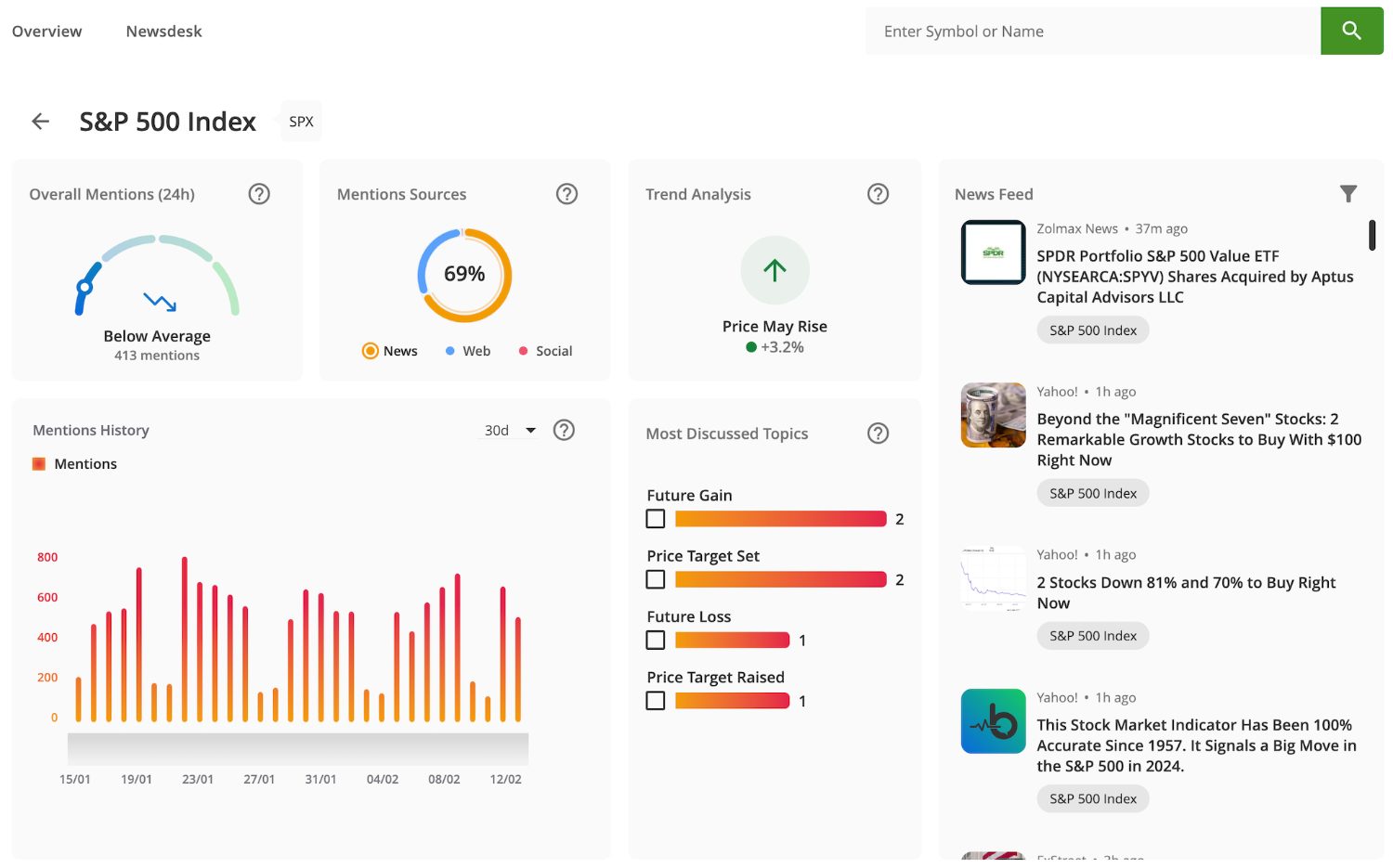Click the 'Zolmax News' source label

point(1077,228)
